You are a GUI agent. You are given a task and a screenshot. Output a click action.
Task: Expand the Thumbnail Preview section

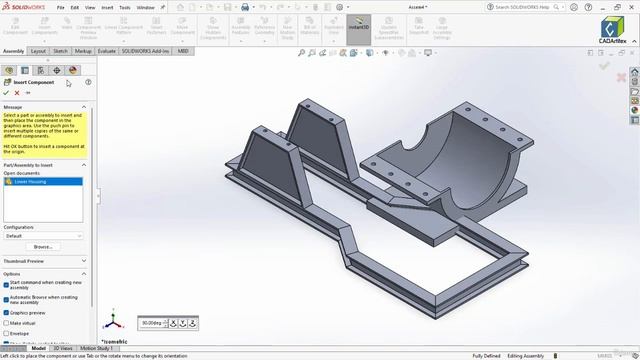(x=84, y=261)
